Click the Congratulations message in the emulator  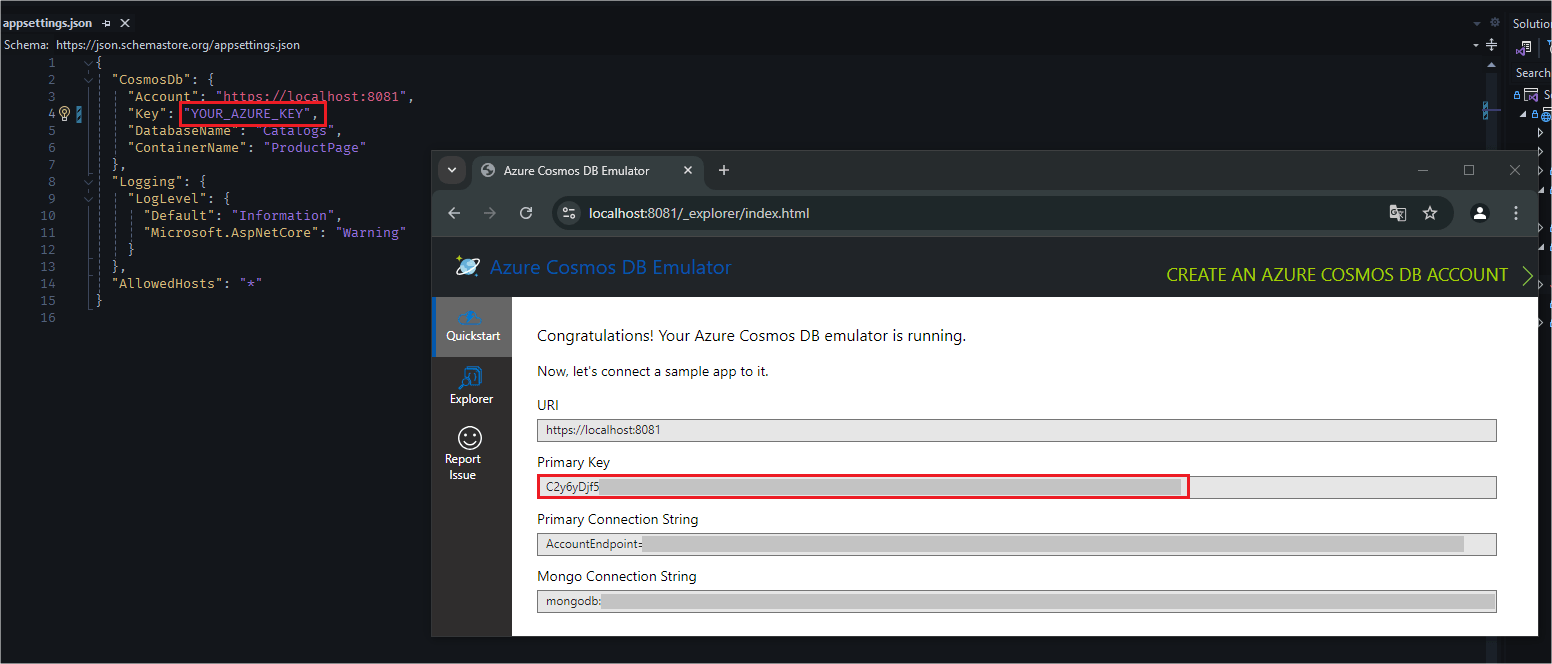pyautogui.click(x=751, y=336)
